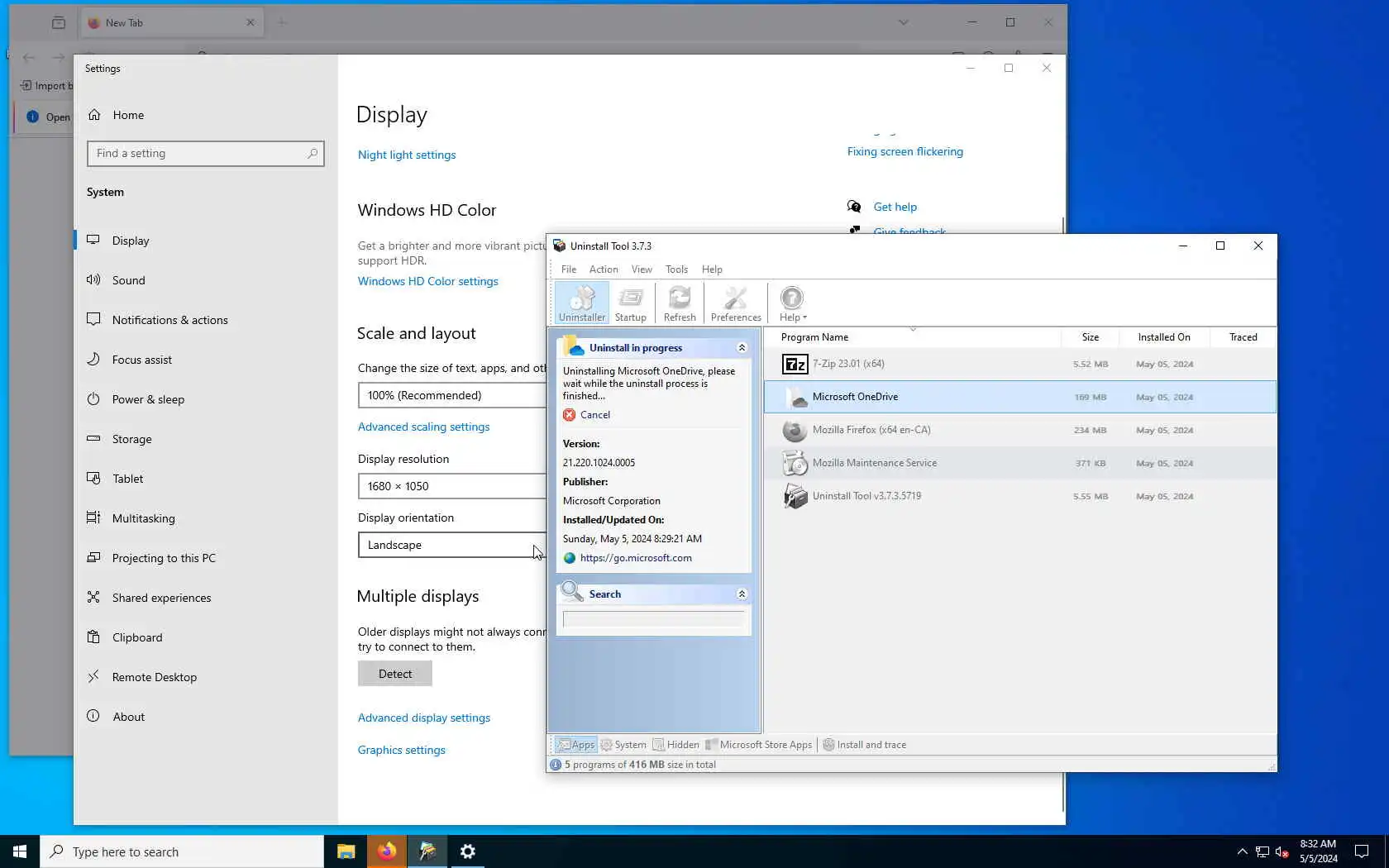Click the Help toolbar icon with question mark

point(792,303)
